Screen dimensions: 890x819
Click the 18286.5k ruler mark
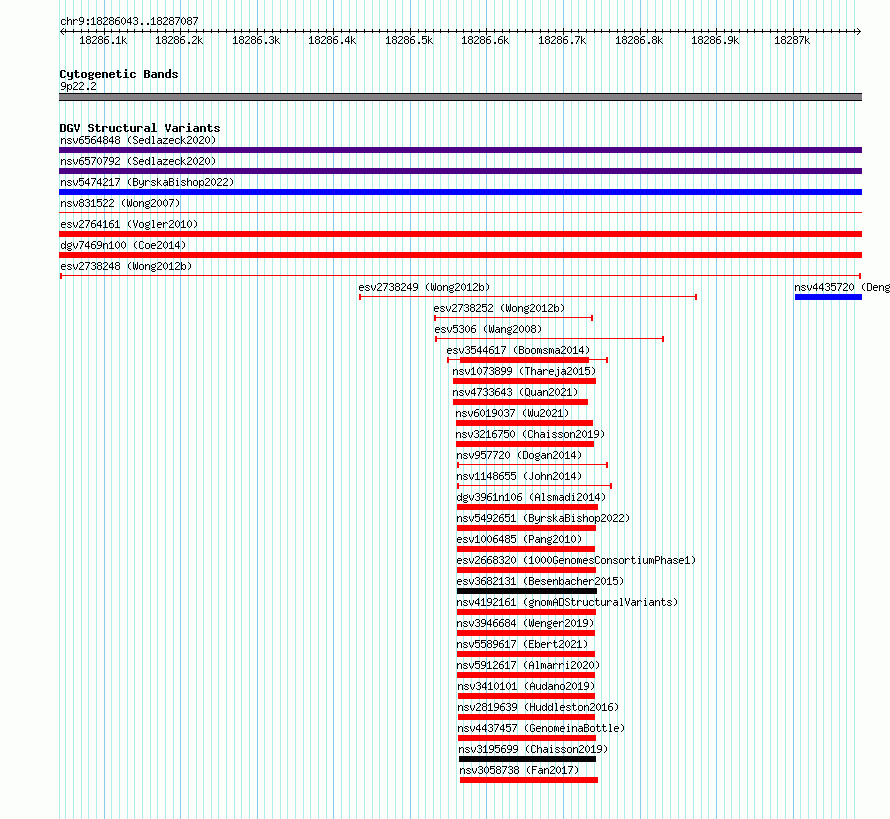(x=409, y=40)
